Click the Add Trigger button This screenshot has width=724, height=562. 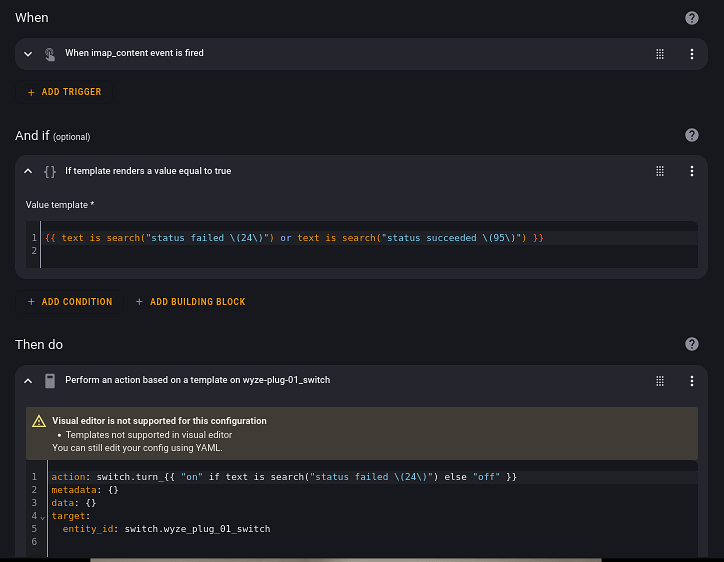[x=65, y=92]
